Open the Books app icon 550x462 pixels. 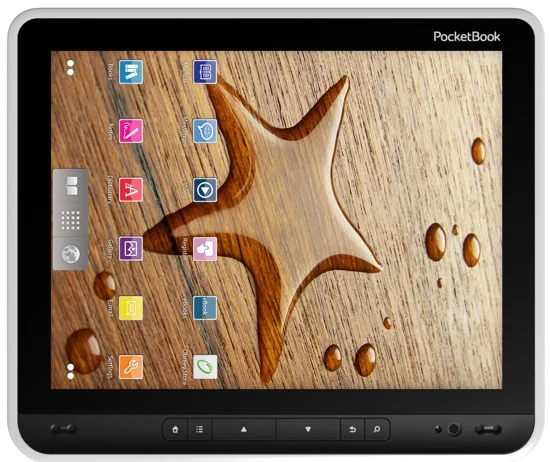point(130,72)
